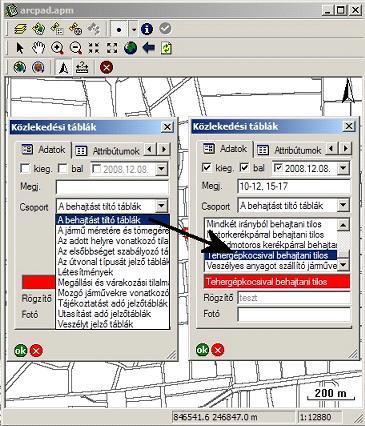Zoom to full extent globe icon
This screenshot has height=426, width=365.
[x=130, y=48]
